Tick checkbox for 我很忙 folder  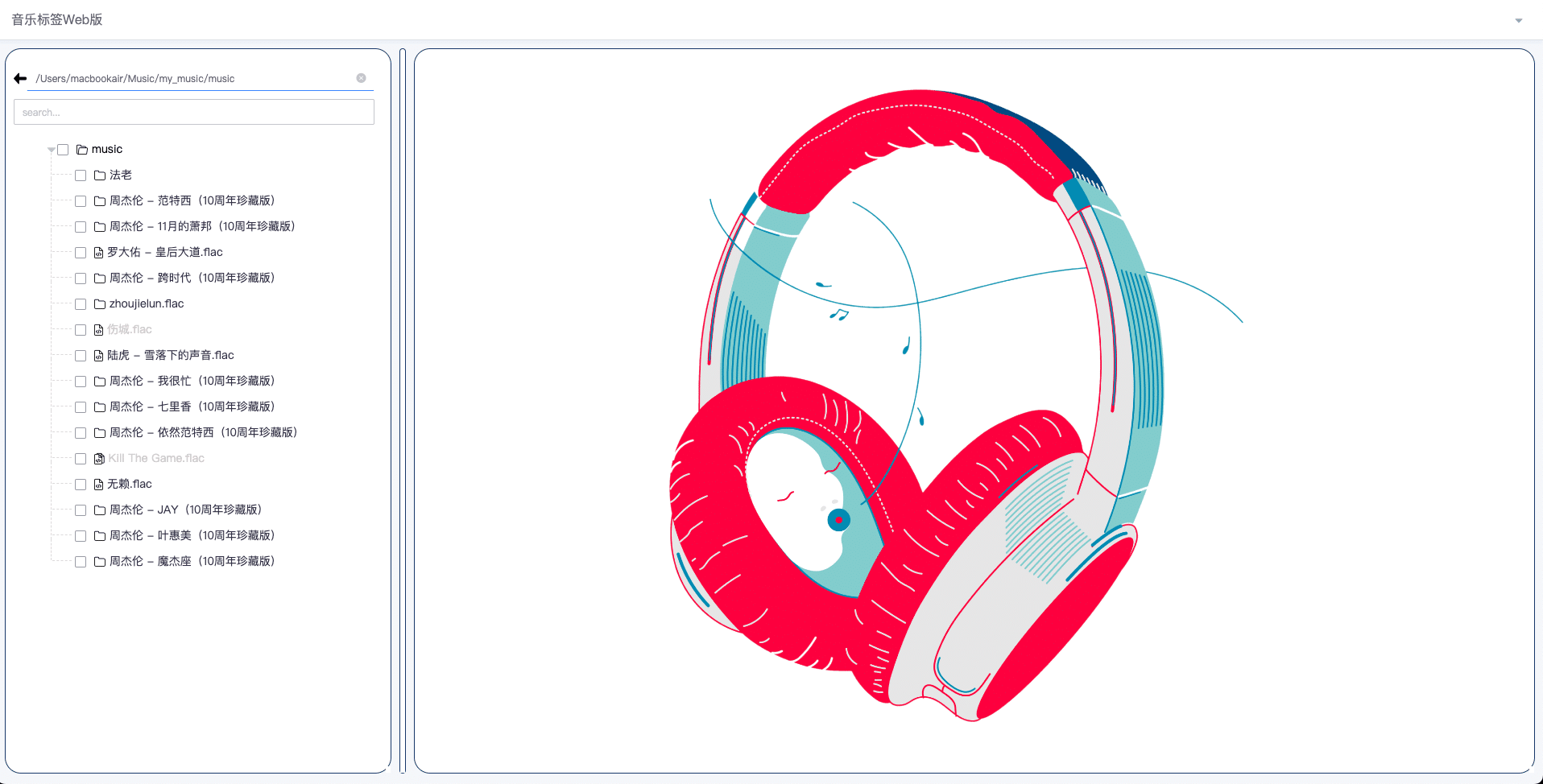click(81, 382)
